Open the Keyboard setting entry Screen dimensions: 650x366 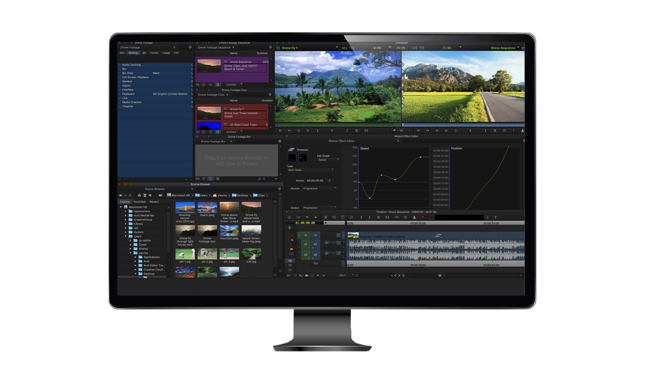pos(156,94)
